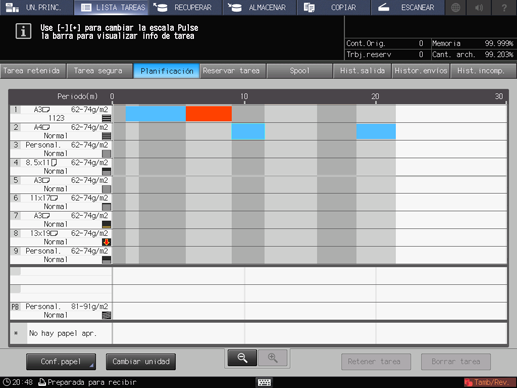The height and width of the screenshot is (388, 517).
Task: Open the RECUPERAR tab
Action: [x=185, y=7]
